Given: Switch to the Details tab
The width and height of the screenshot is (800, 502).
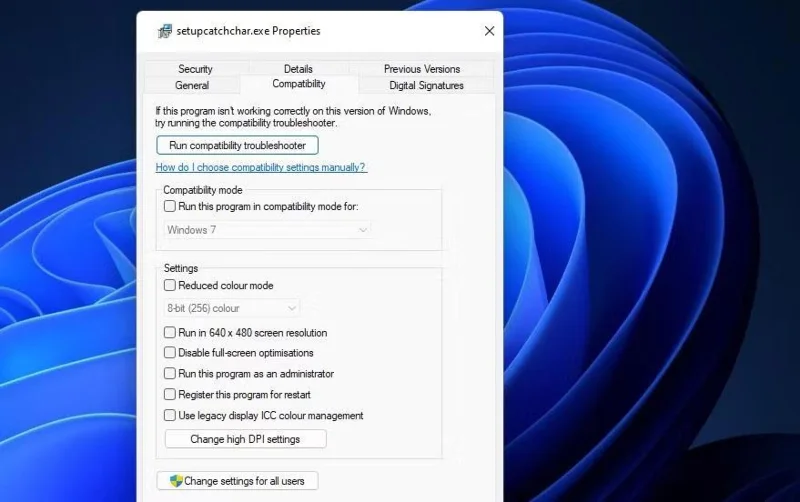Looking at the screenshot, I should tap(298, 69).
